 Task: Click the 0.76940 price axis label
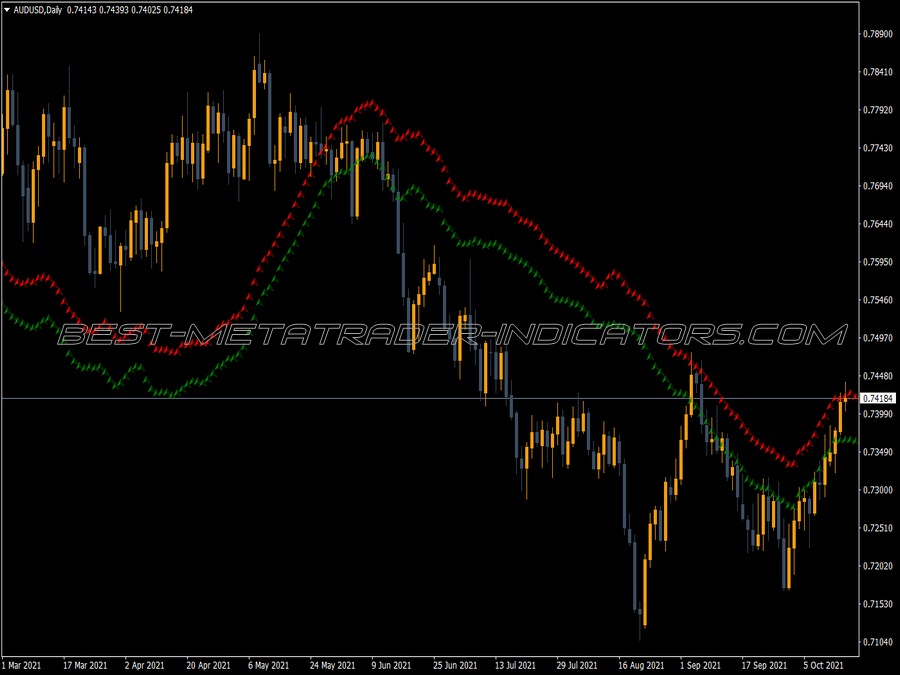[878, 186]
